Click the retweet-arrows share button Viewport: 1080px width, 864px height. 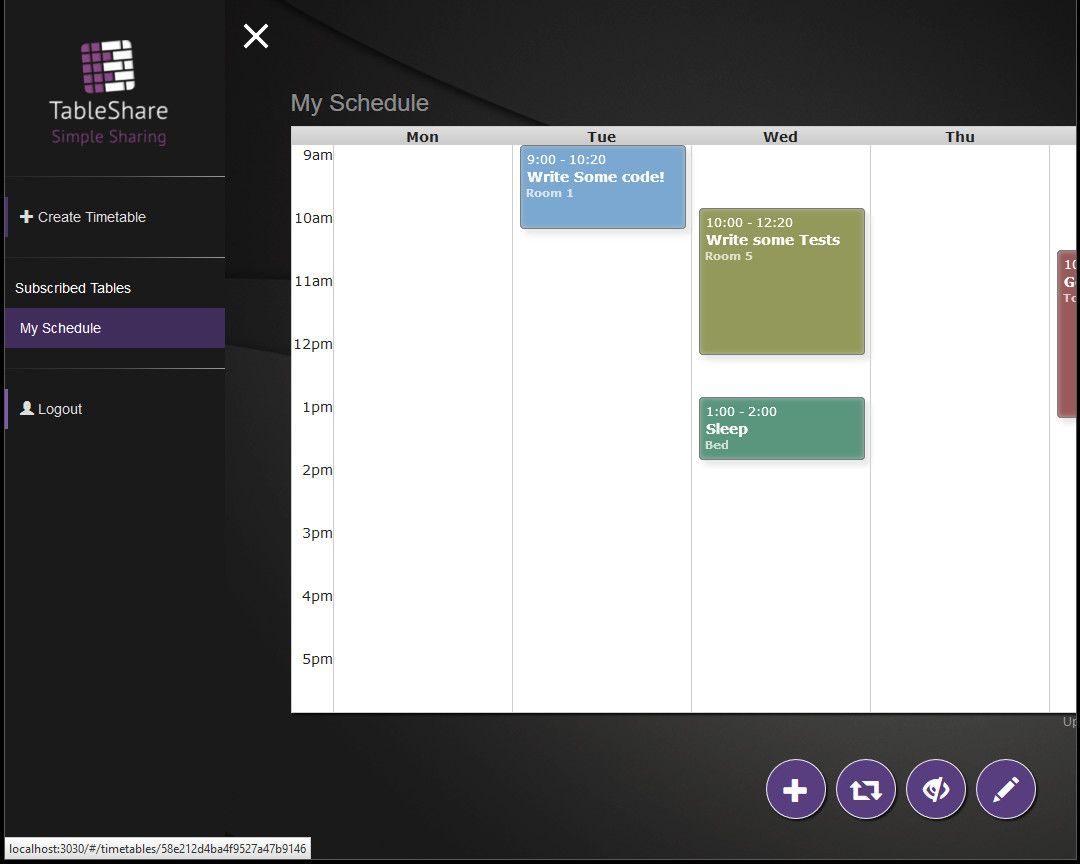[x=865, y=790]
